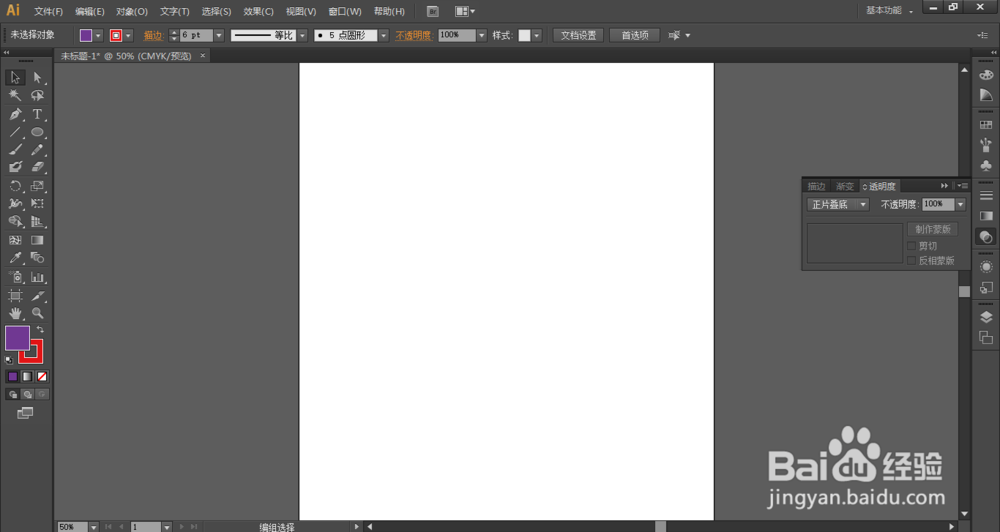Image resolution: width=1000 pixels, height=532 pixels.
Task: Select the Magic Wand tool
Action: click(15, 96)
